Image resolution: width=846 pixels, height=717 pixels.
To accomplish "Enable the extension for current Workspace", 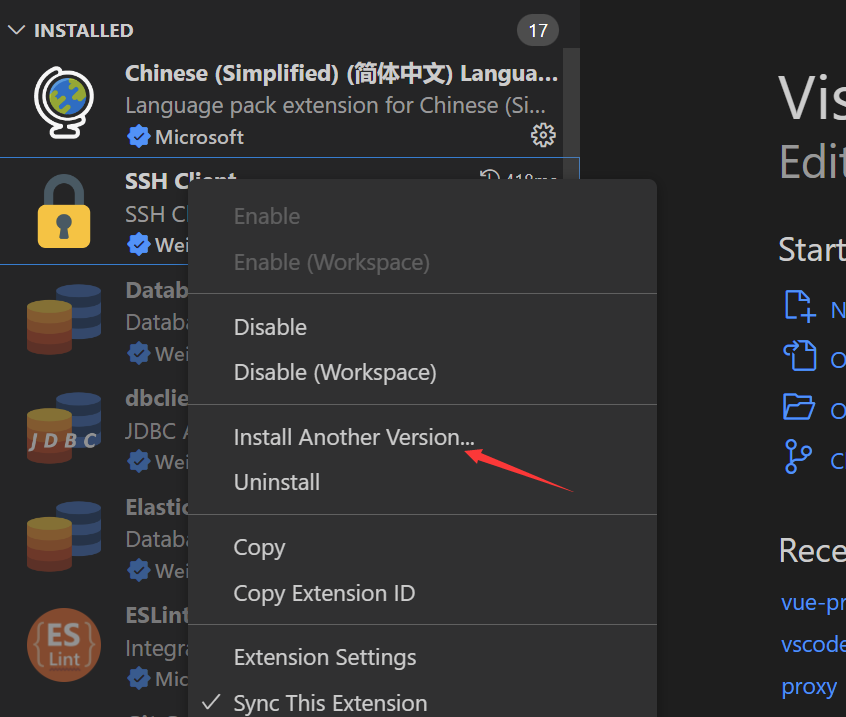I will pyautogui.click(x=332, y=261).
